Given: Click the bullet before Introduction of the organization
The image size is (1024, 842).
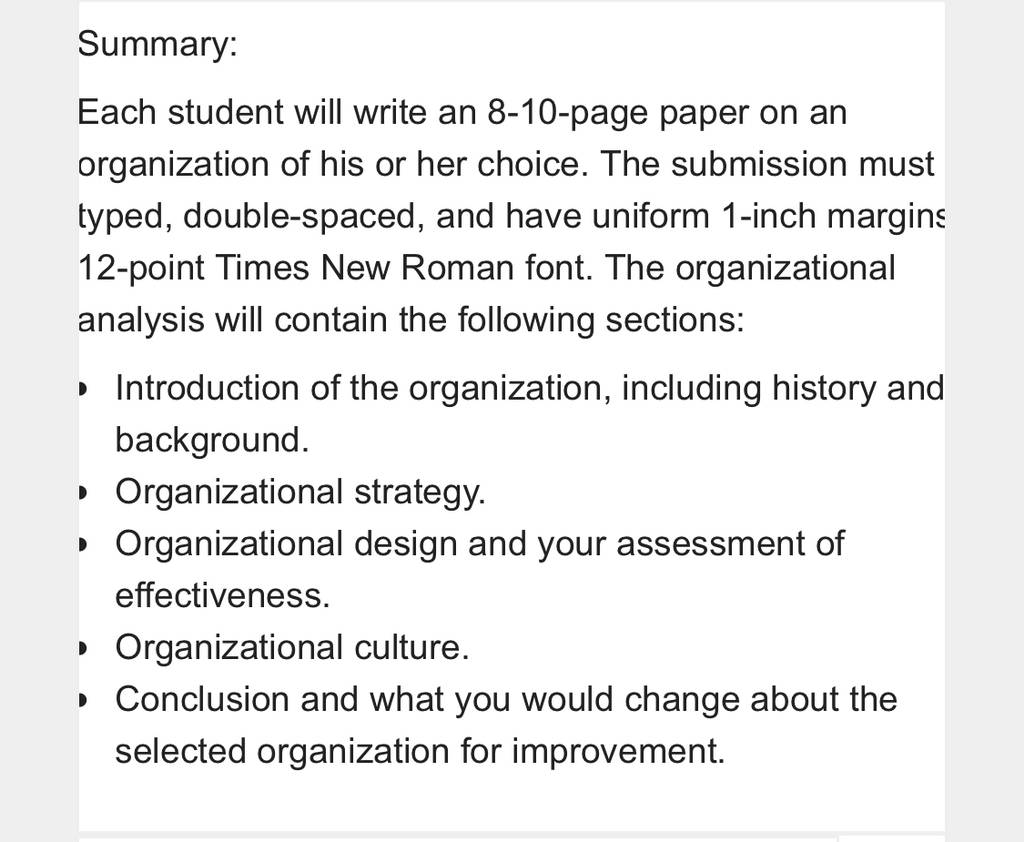Looking at the screenshot, I should click(x=82, y=389).
